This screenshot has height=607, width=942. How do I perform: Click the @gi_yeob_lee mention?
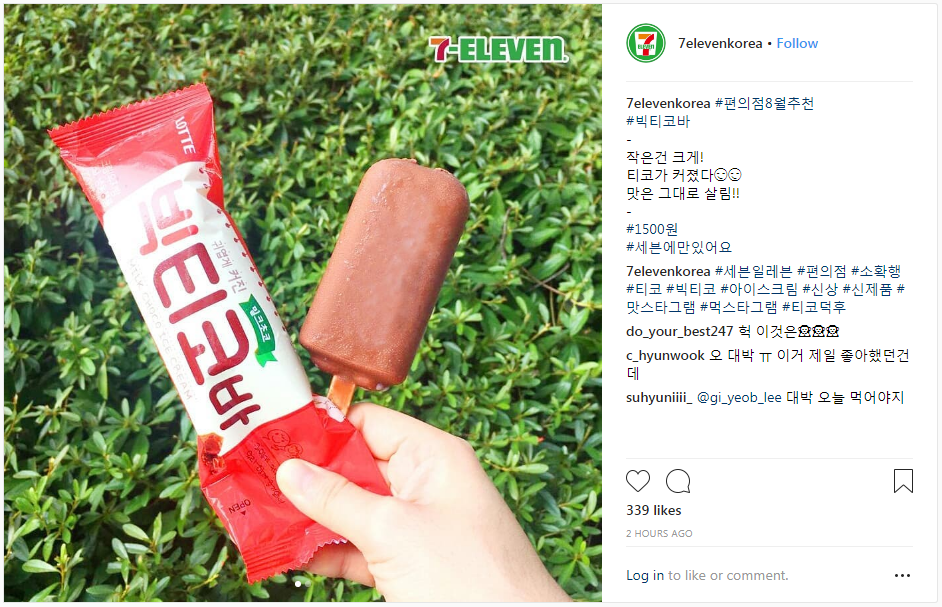coord(739,398)
